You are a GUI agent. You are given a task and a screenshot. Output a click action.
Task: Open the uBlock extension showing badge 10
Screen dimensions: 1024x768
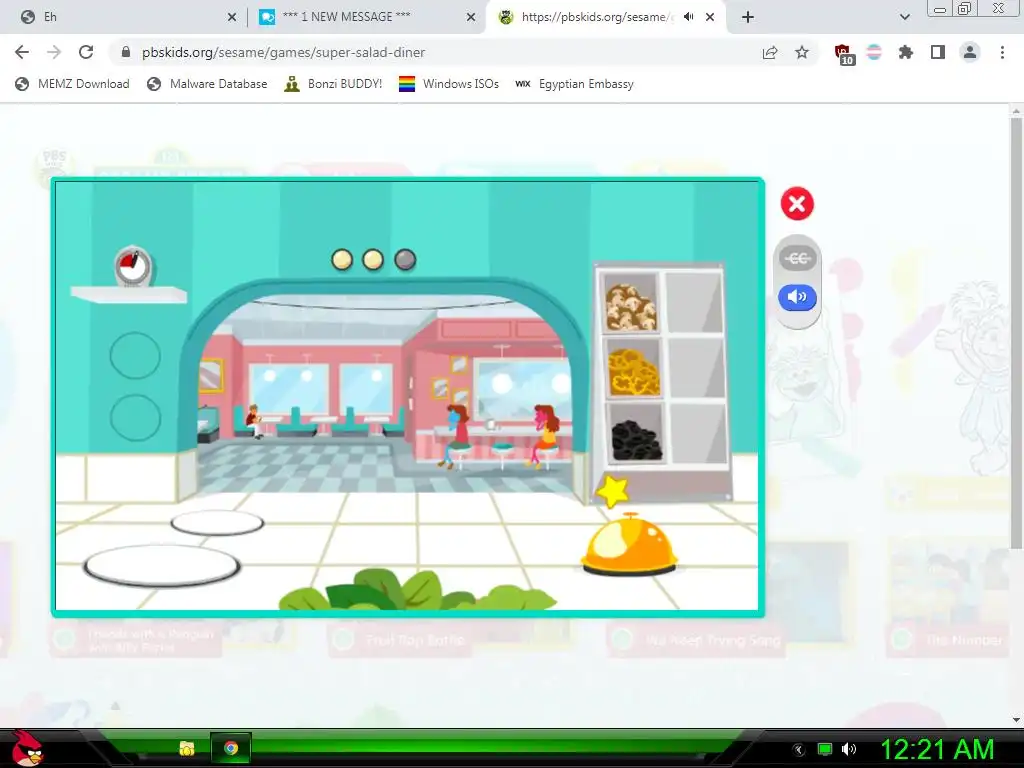(844, 54)
